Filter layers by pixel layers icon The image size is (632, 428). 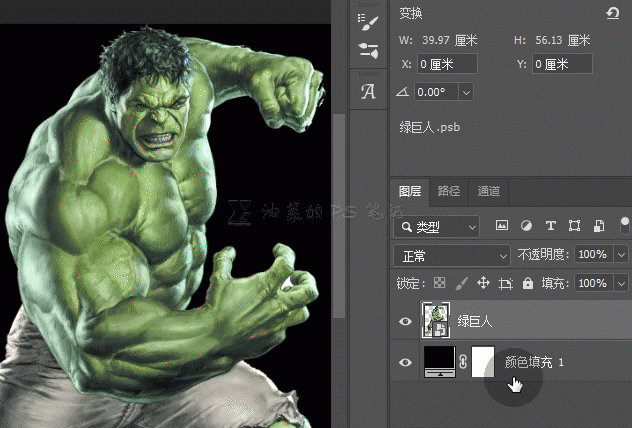501,225
